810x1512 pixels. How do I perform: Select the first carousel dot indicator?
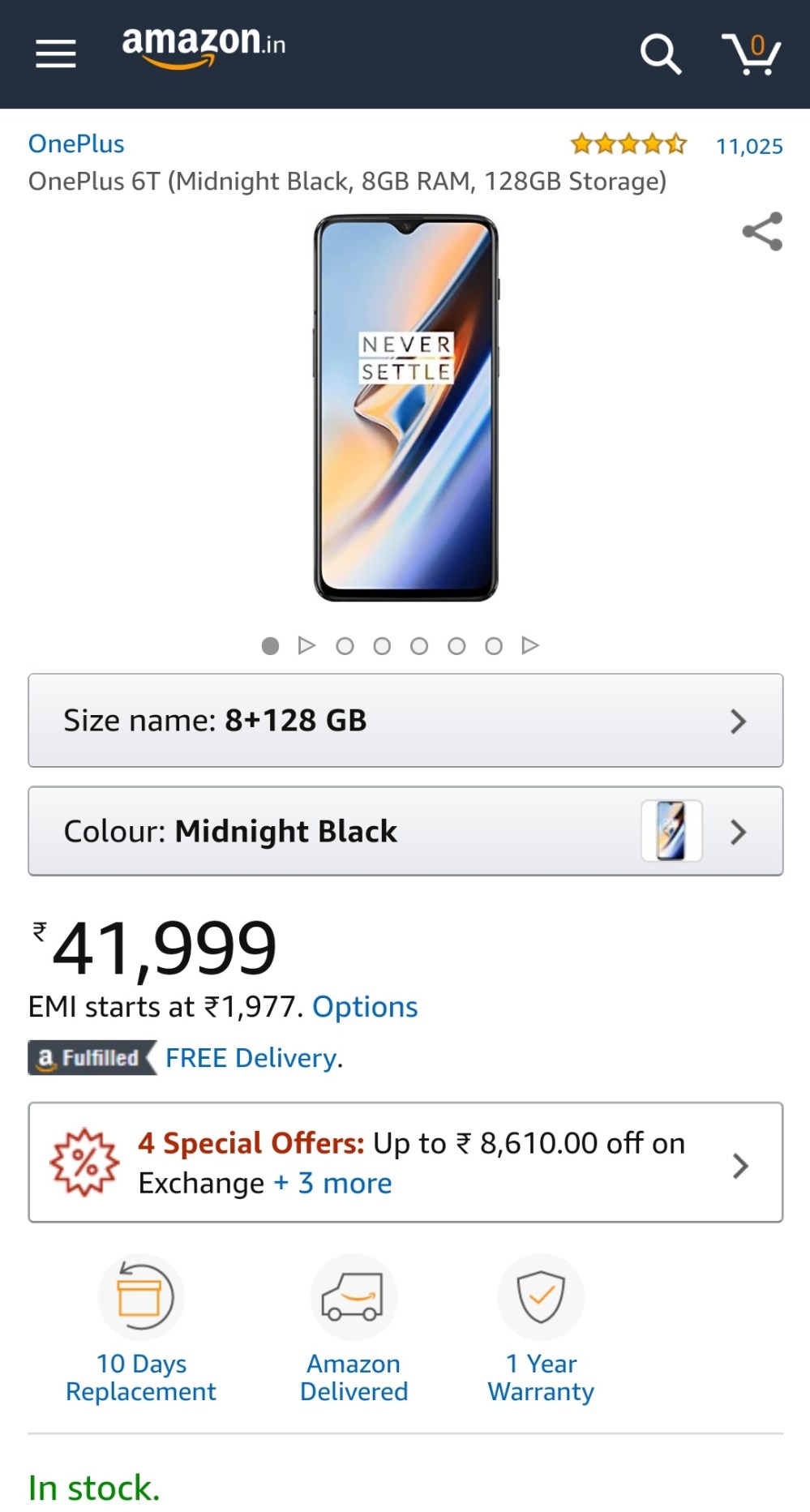click(x=271, y=646)
